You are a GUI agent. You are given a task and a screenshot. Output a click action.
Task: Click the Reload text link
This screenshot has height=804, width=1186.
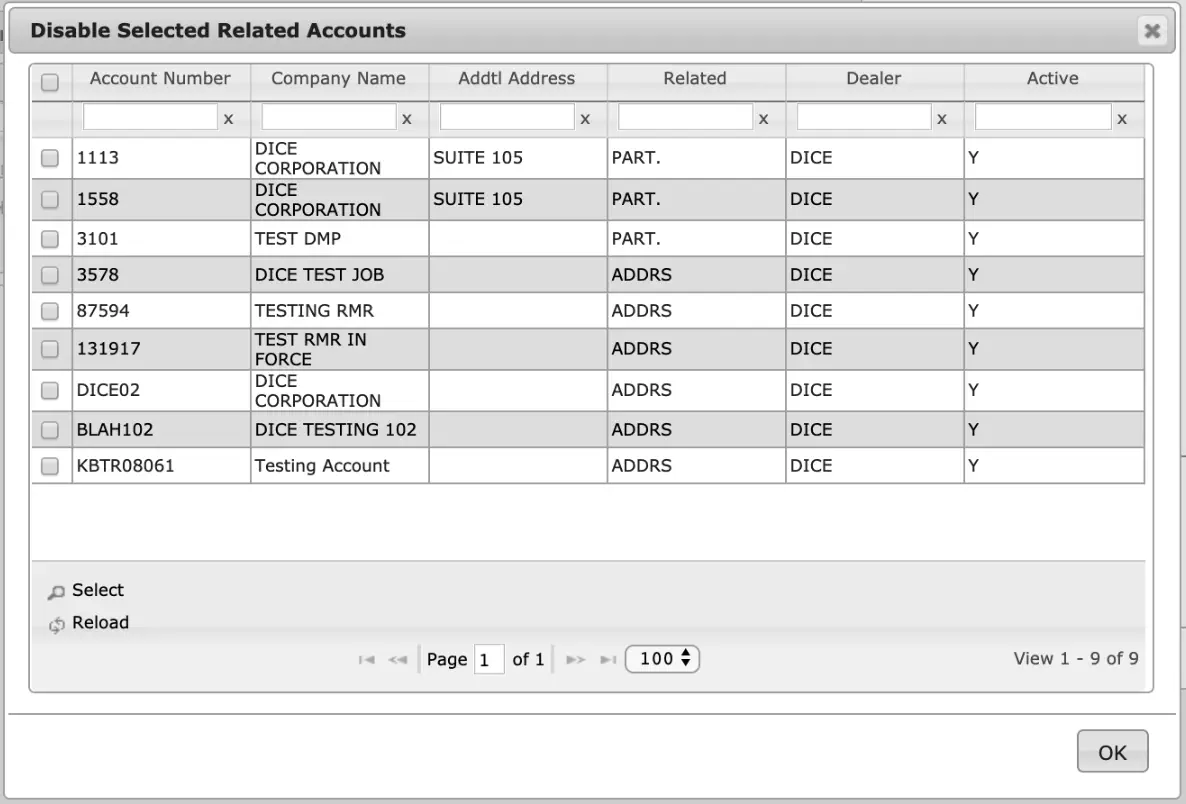click(101, 622)
